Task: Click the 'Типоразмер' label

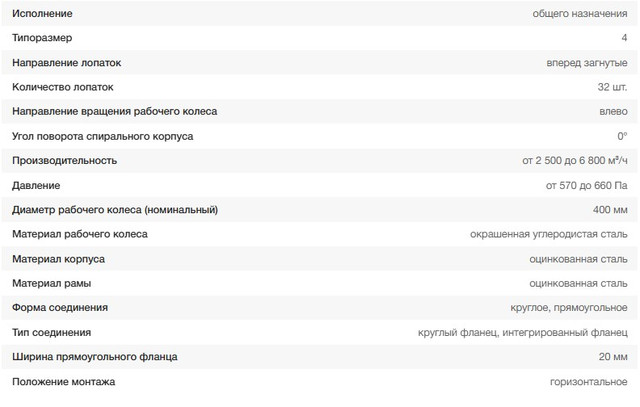Action: pos(44,37)
